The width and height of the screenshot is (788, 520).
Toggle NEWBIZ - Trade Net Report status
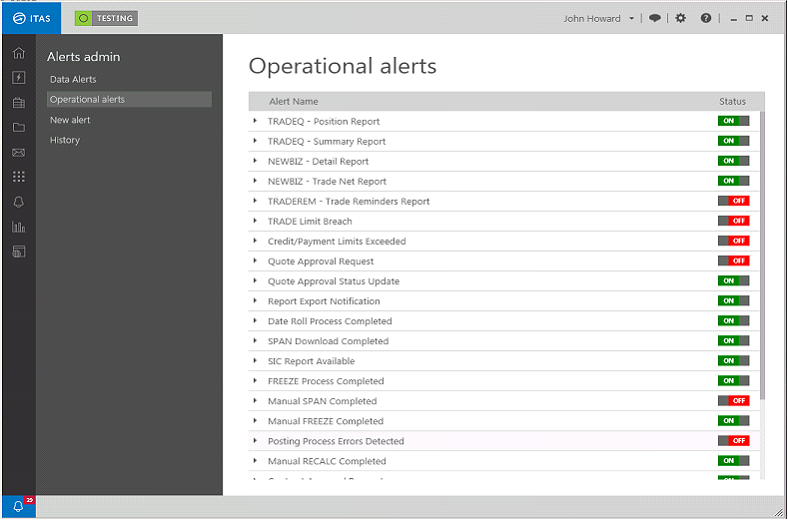pos(733,181)
